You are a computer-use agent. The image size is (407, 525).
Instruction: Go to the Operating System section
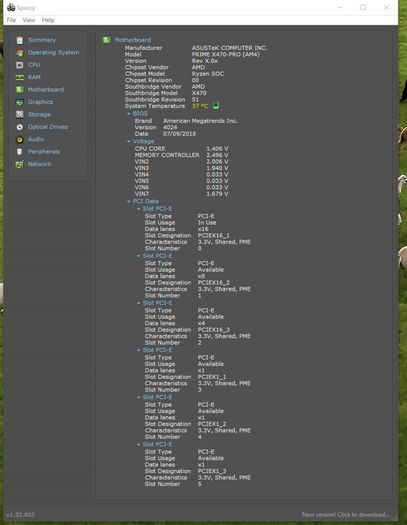54,53
